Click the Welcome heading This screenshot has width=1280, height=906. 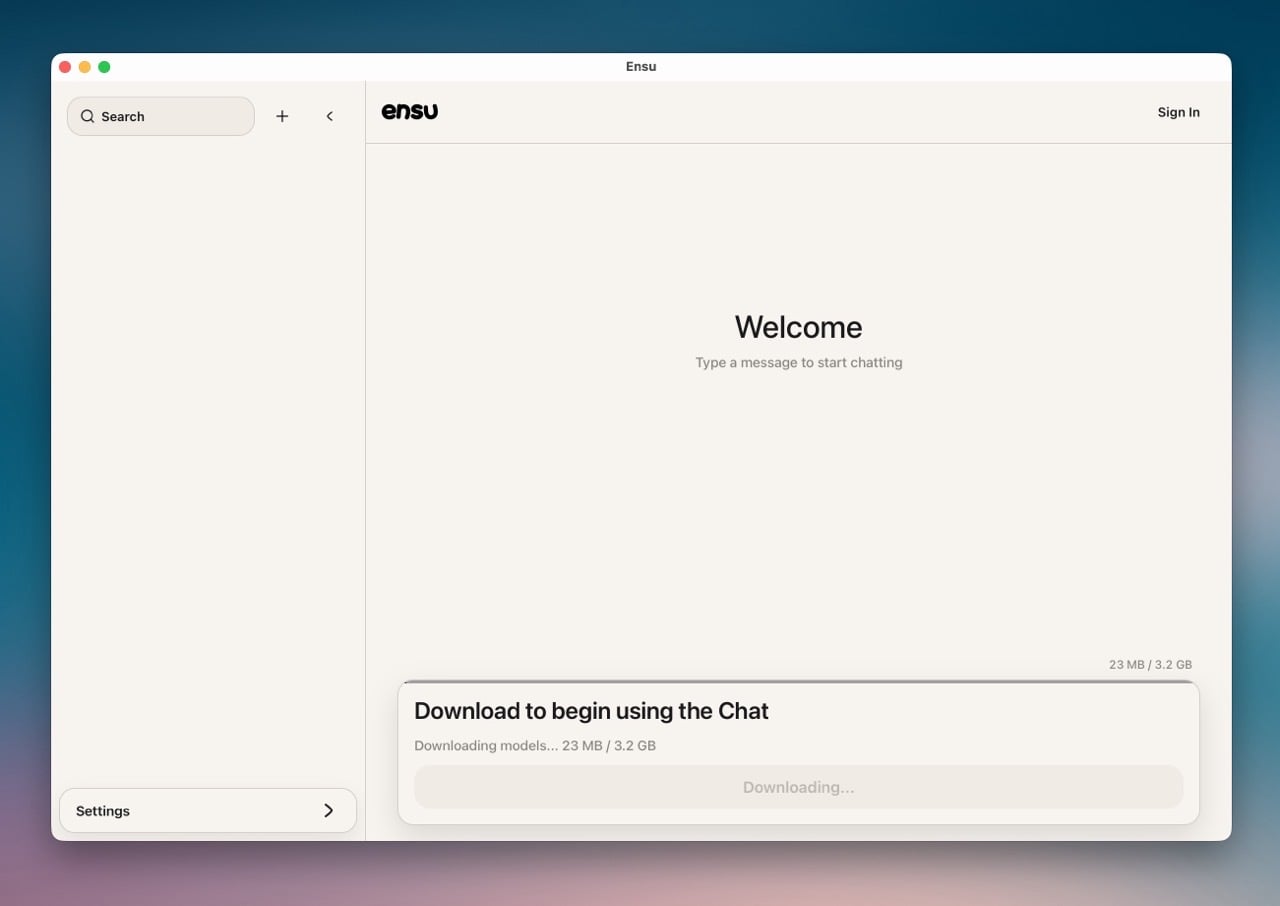pyautogui.click(x=798, y=327)
